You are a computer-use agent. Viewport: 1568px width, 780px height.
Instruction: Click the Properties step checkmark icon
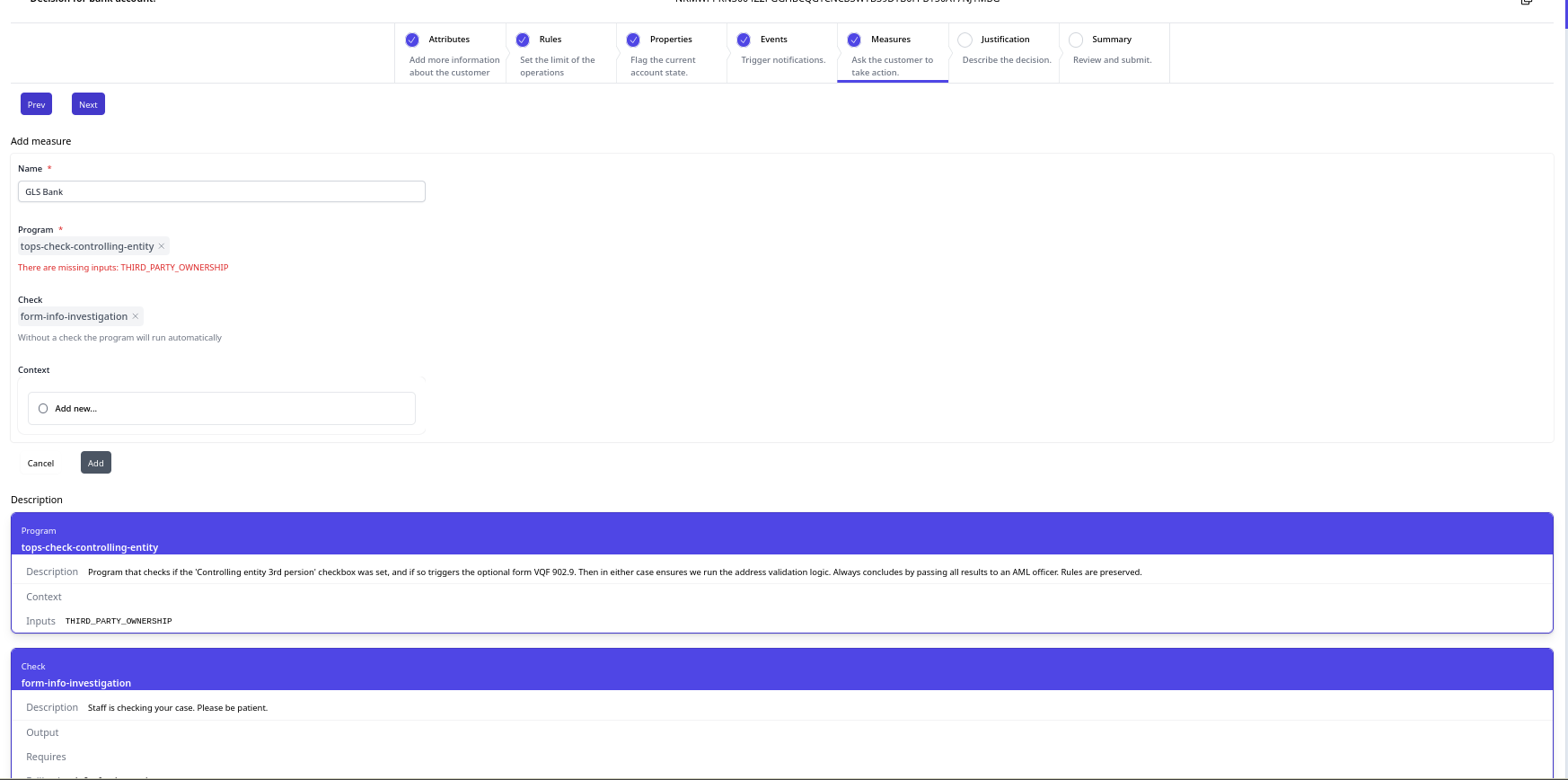tap(633, 40)
